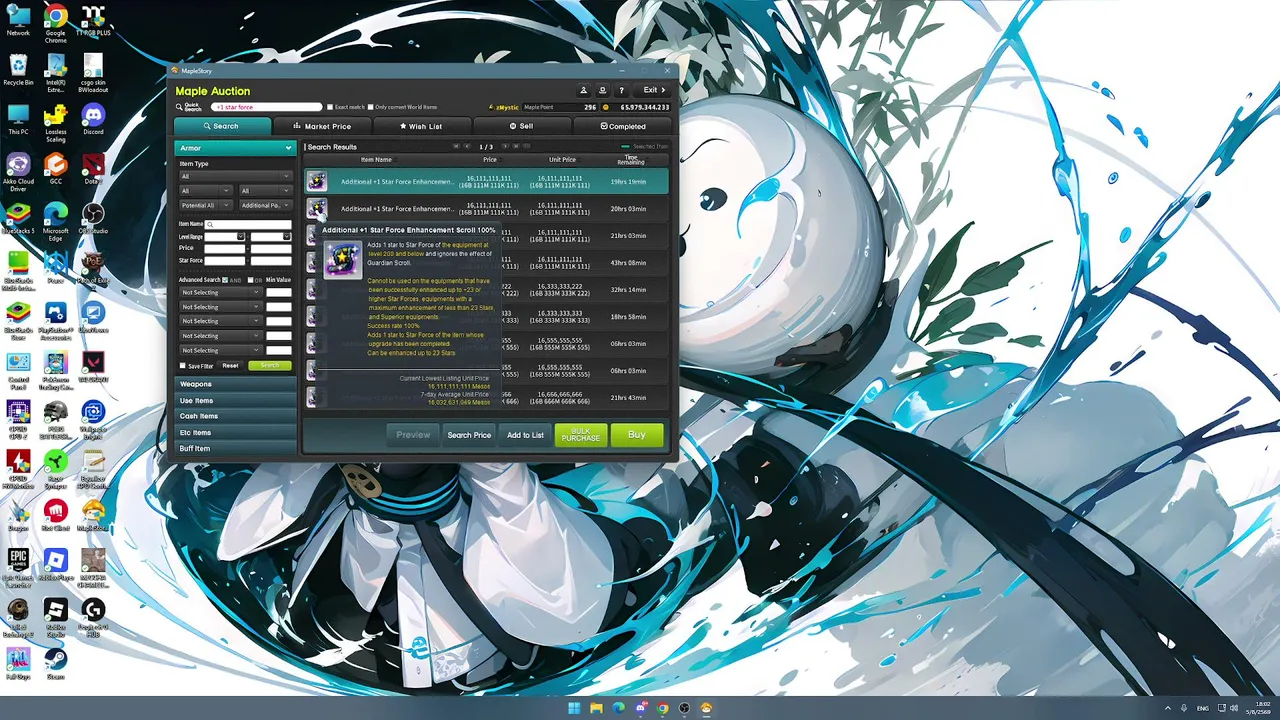Enable the Exact match checkbox
1280x720 pixels.
(x=331, y=107)
